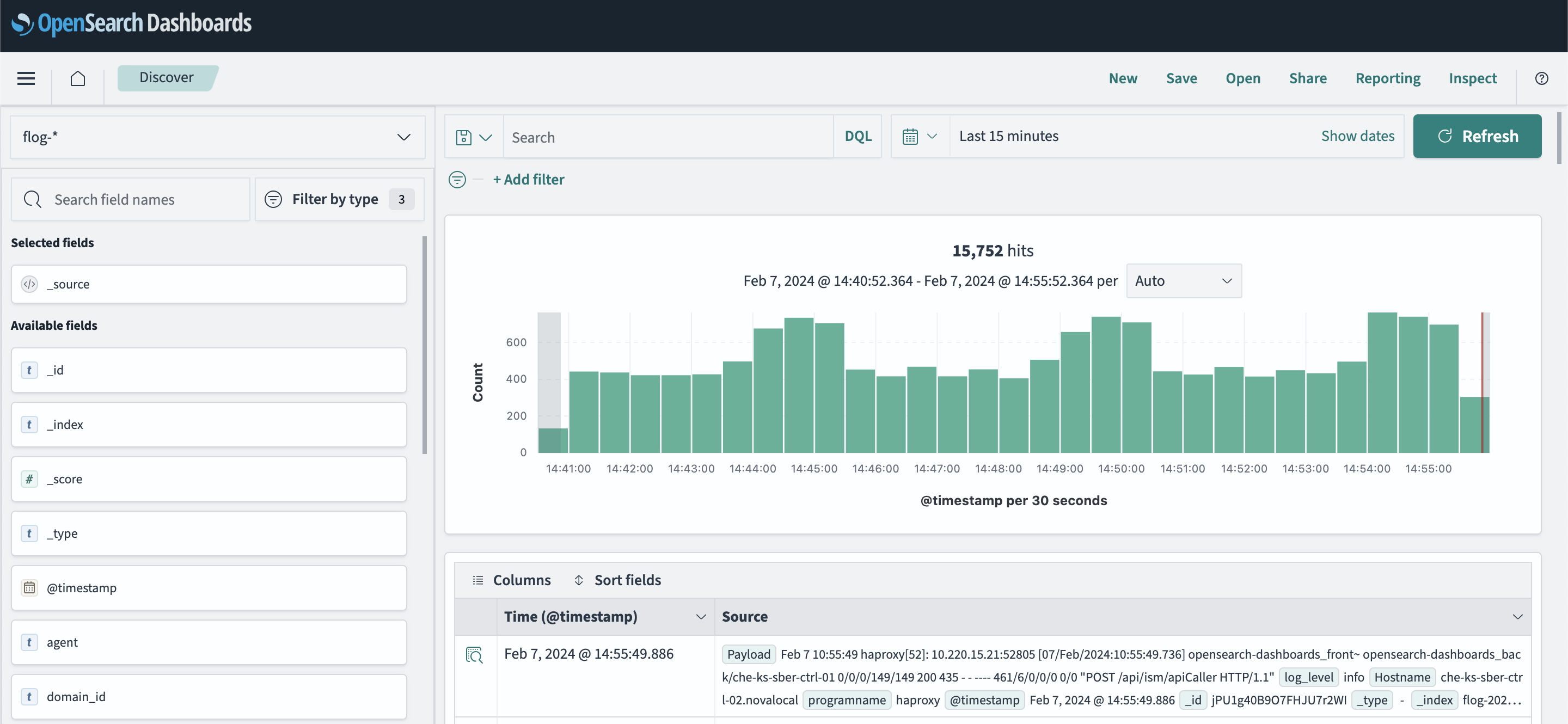Toggle the DQL query language switch
Viewport: 1568px width, 724px height.
coord(857,136)
